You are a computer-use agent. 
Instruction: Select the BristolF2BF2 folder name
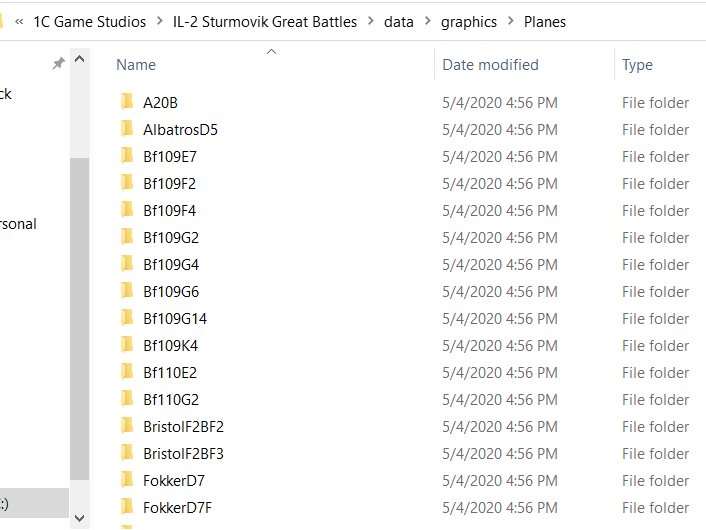[x=183, y=427]
